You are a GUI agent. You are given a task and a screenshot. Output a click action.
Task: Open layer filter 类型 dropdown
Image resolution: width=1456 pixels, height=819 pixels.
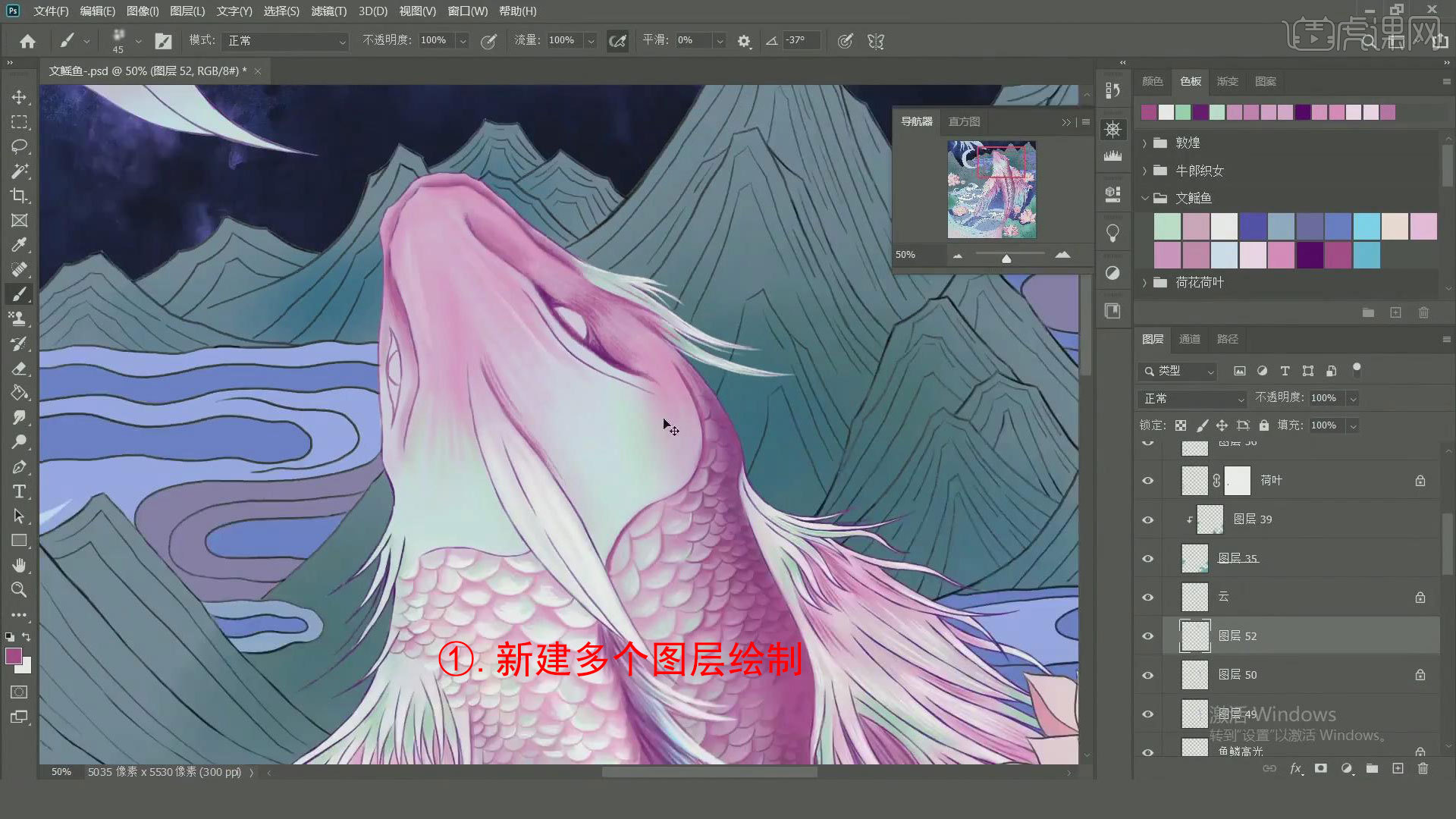[x=1178, y=371]
